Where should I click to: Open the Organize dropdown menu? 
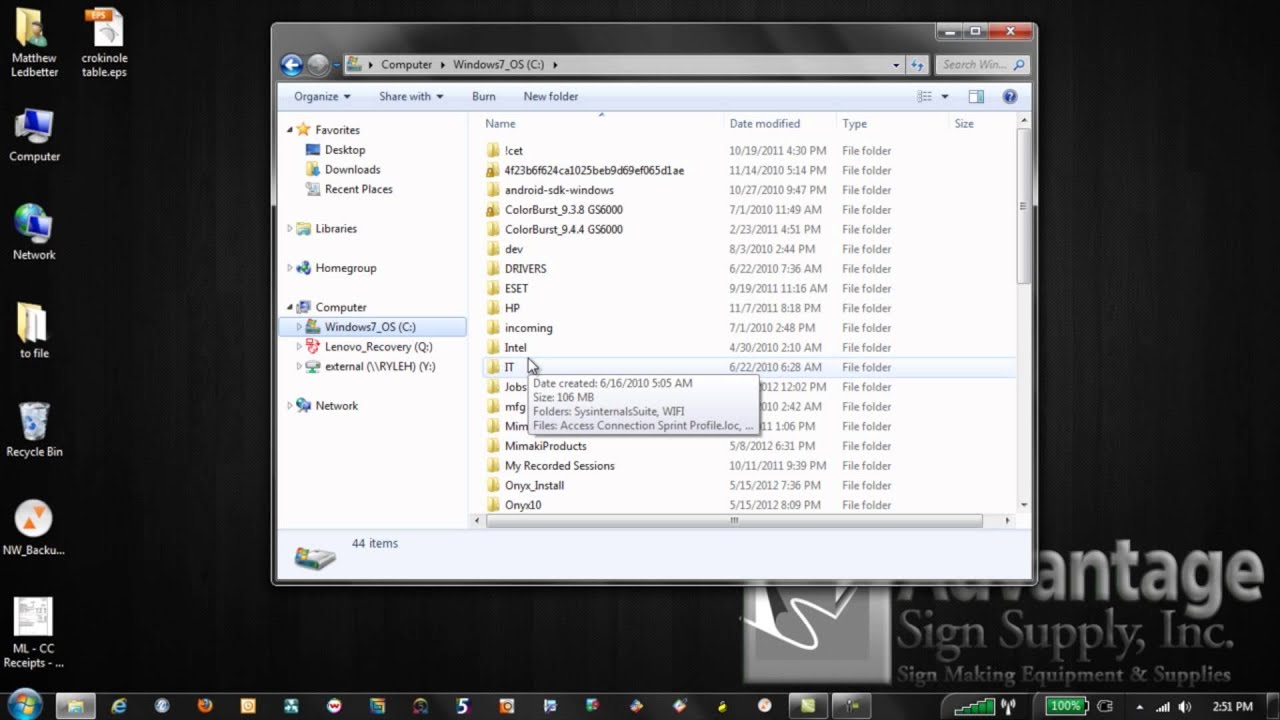coord(322,97)
